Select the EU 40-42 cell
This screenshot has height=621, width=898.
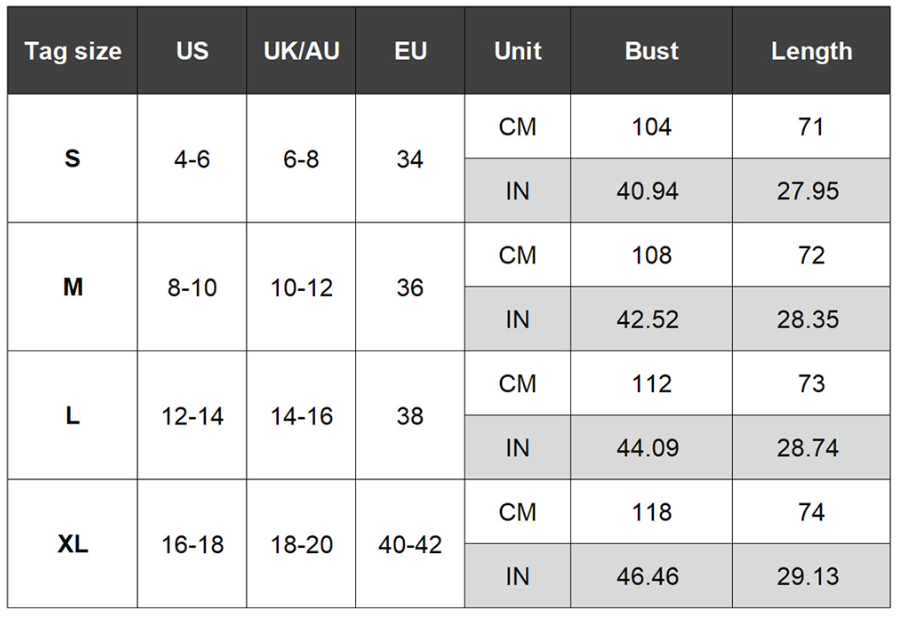coord(410,544)
